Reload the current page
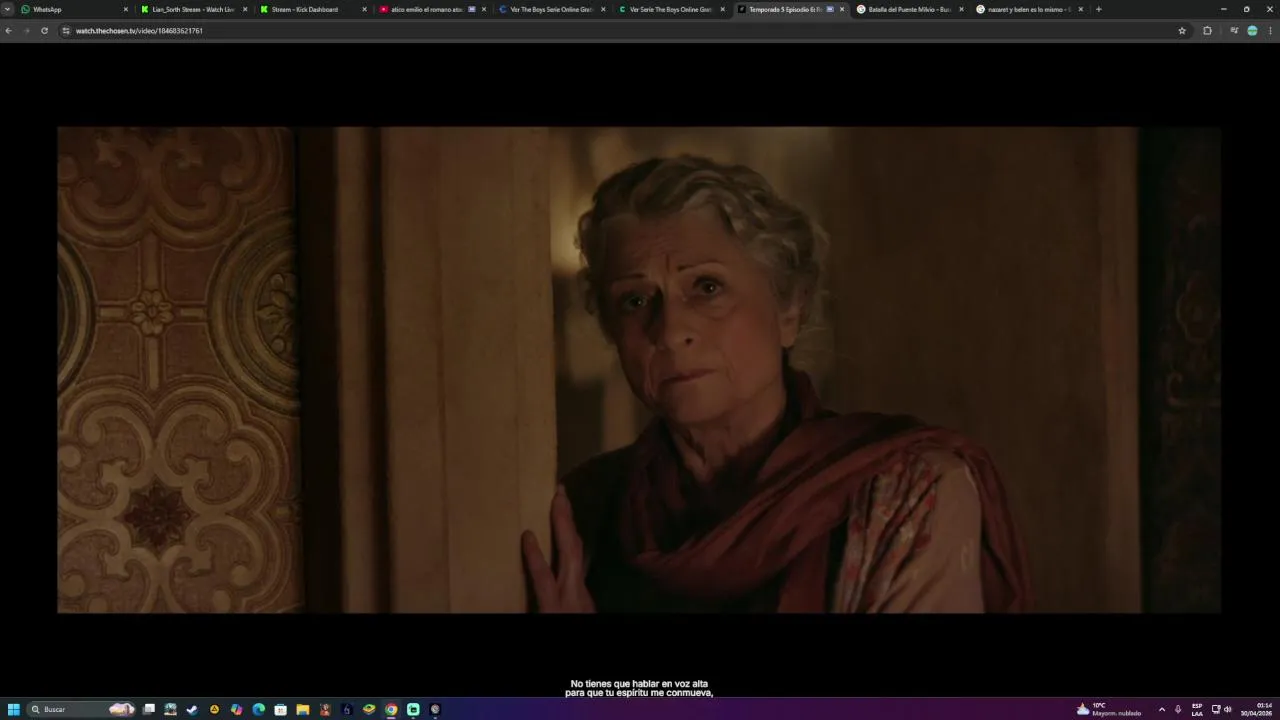Viewport: 1280px width, 720px height. pyautogui.click(x=44, y=31)
